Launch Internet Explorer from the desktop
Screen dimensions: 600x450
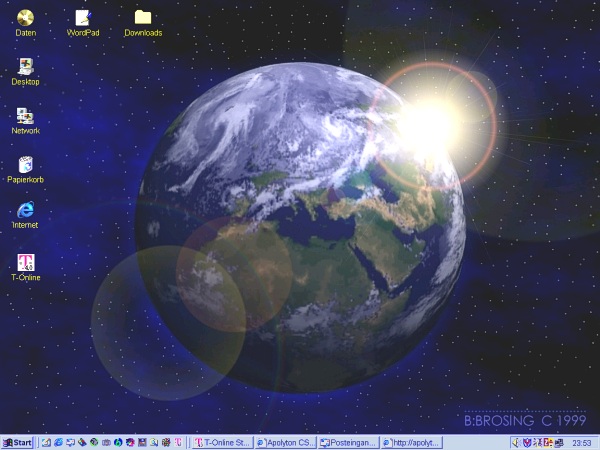click(25, 210)
